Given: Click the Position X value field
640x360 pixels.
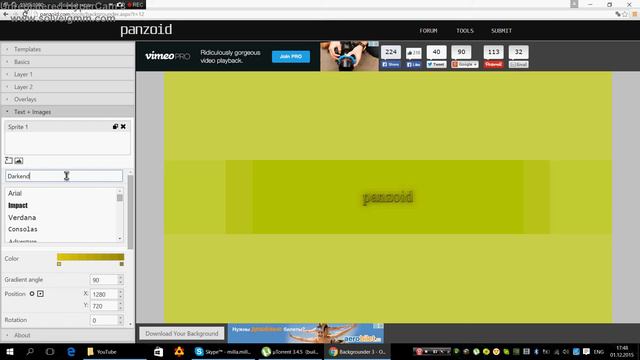Looking at the screenshot, I should click(104, 294).
